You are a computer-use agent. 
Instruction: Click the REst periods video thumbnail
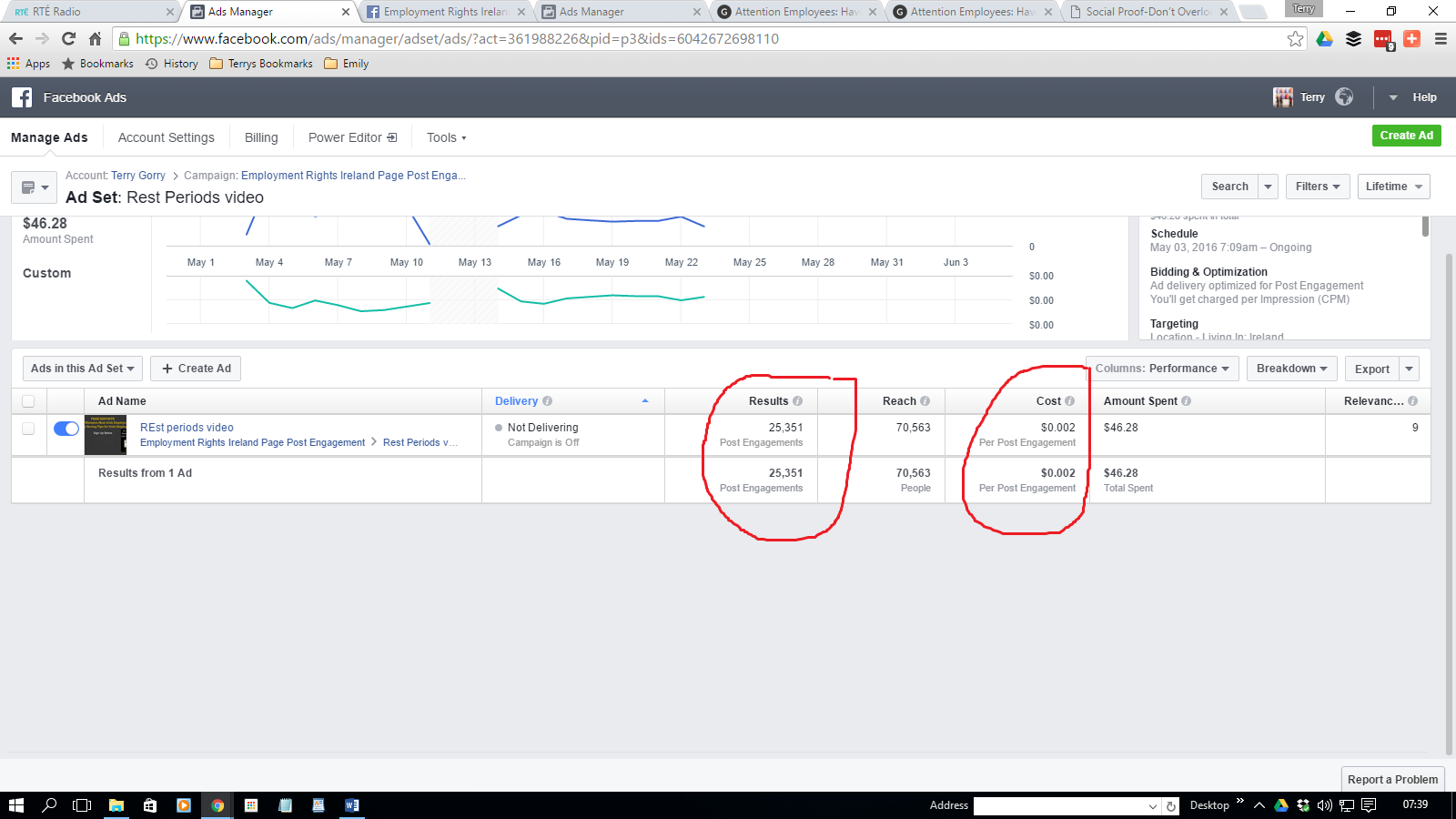106,435
